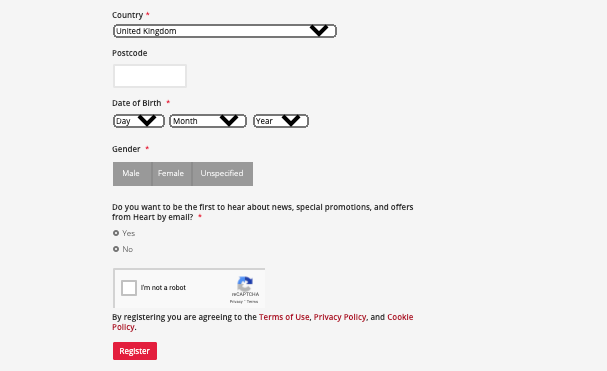
Task: Select No radio for email offers
Action: click(116, 249)
